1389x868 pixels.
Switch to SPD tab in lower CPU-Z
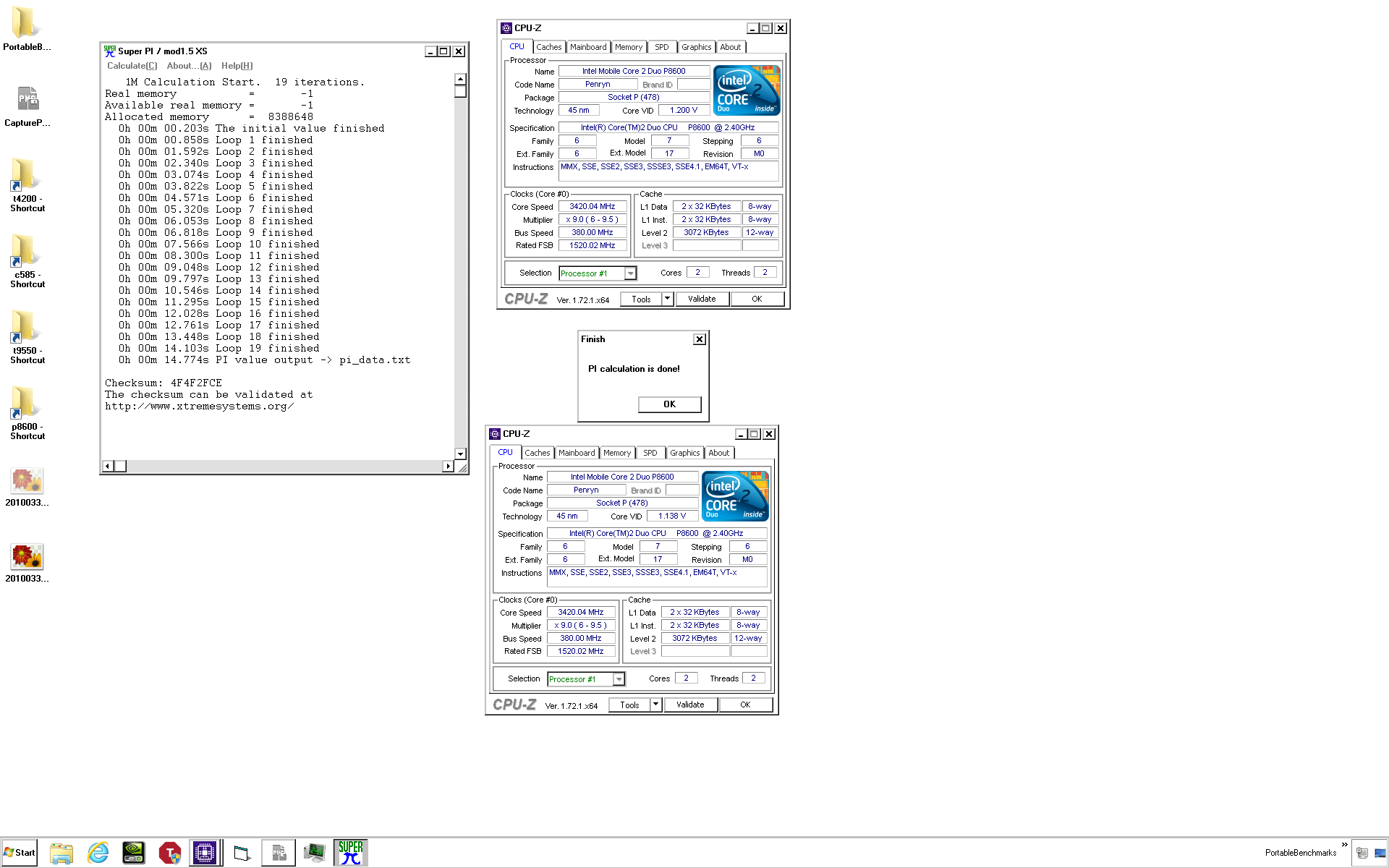650,453
